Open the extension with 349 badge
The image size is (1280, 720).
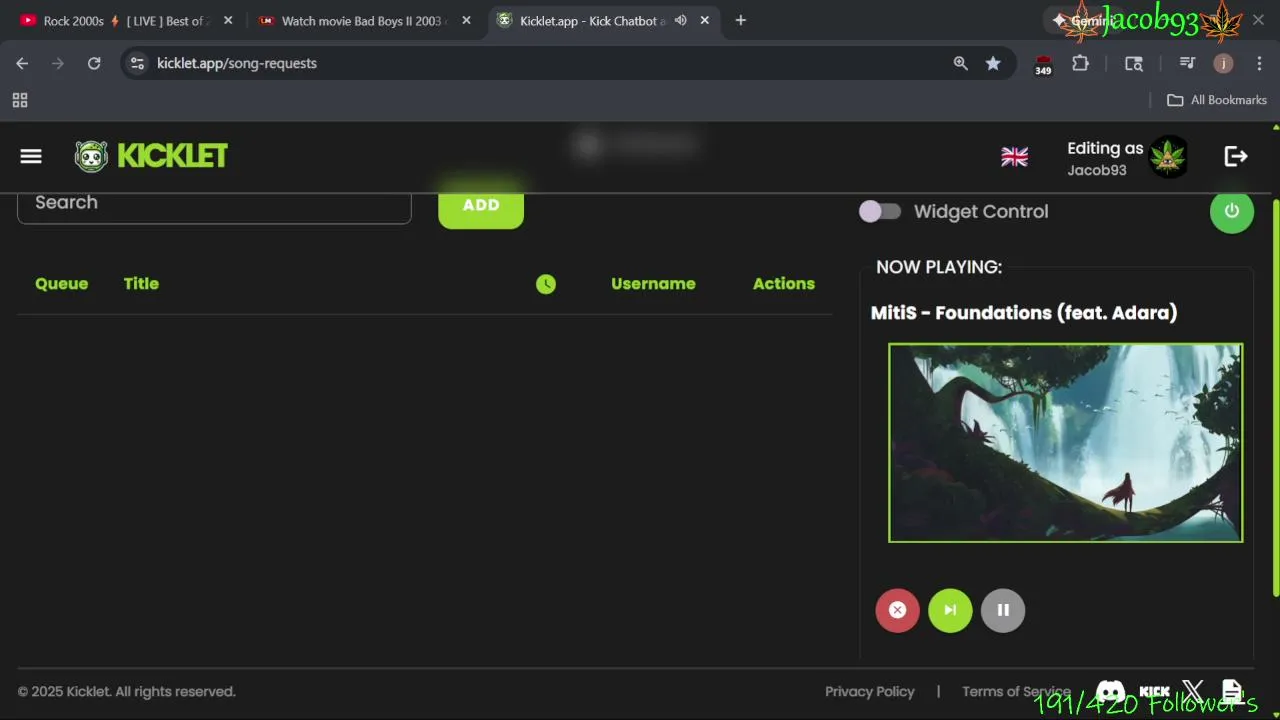[1043, 64]
